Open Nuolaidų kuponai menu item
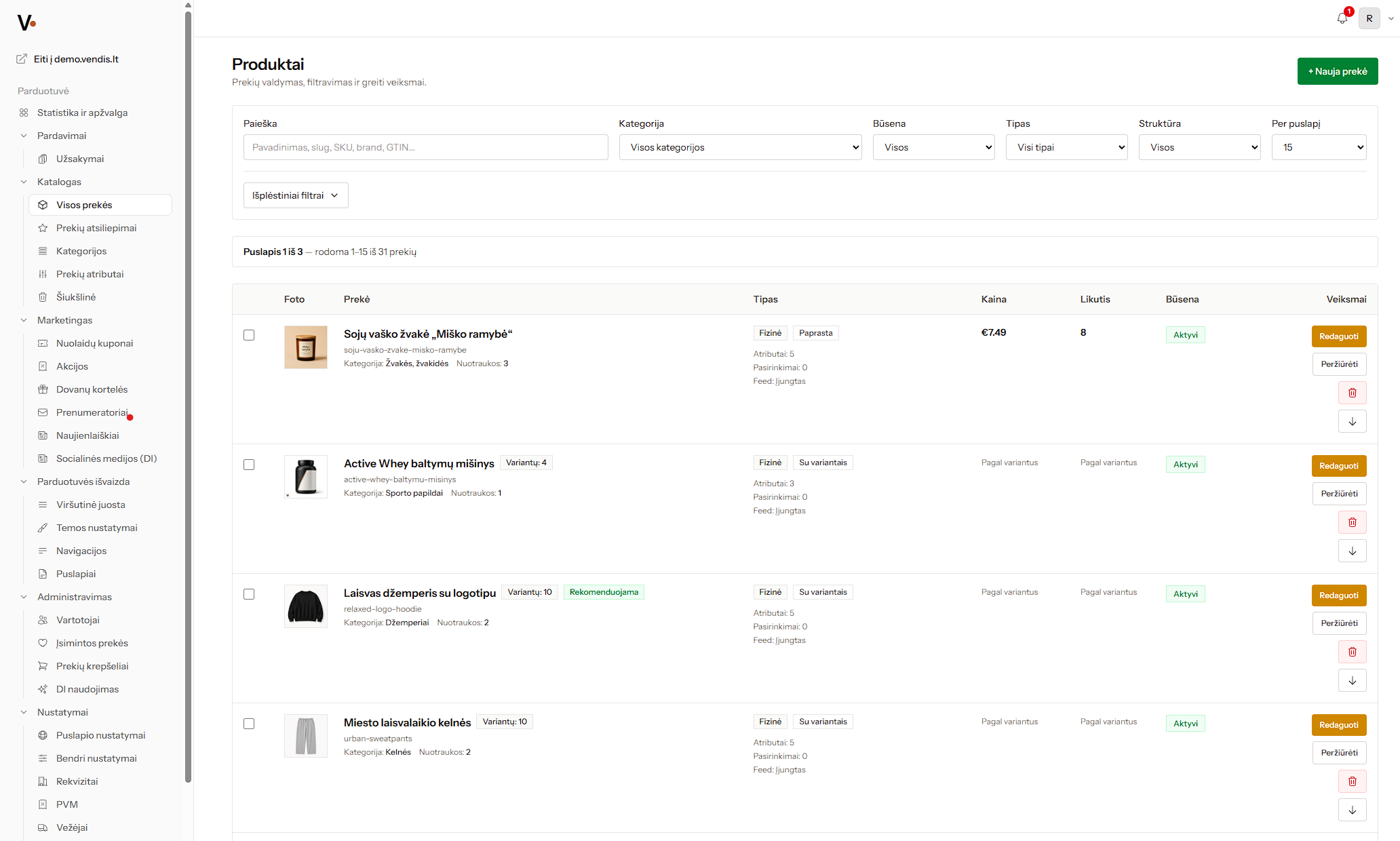The image size is (1400, 841). (94, 343)
